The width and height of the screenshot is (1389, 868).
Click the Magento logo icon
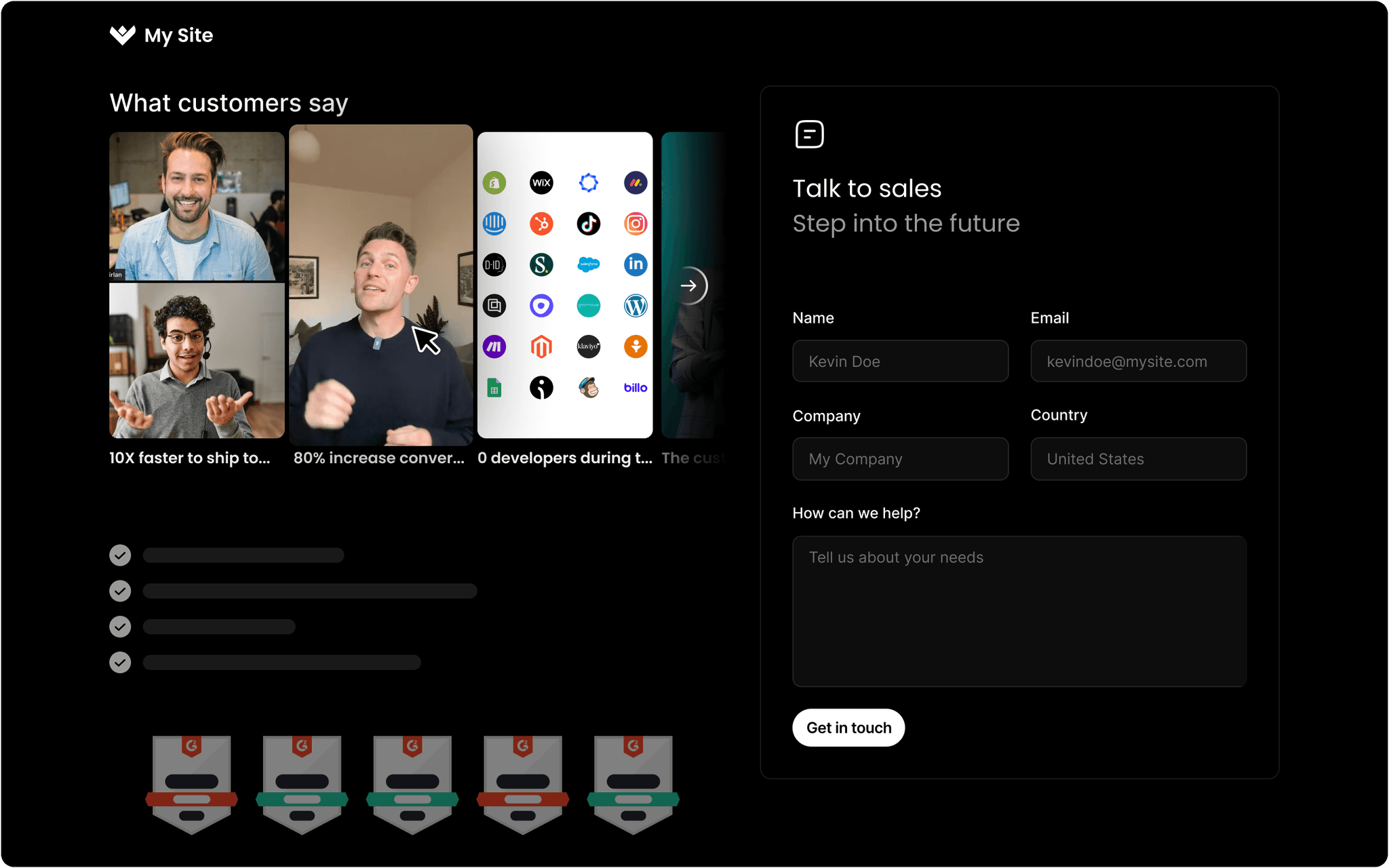tap(541, 347)
